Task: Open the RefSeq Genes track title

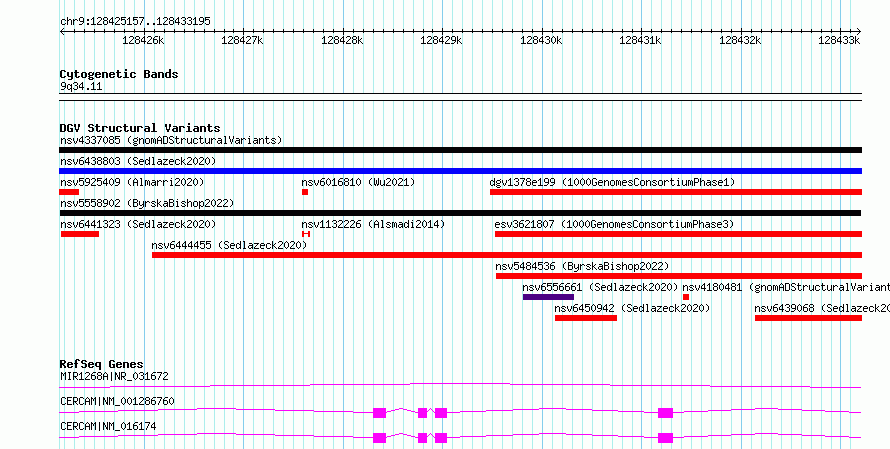Action: click(x=102, y=364)
